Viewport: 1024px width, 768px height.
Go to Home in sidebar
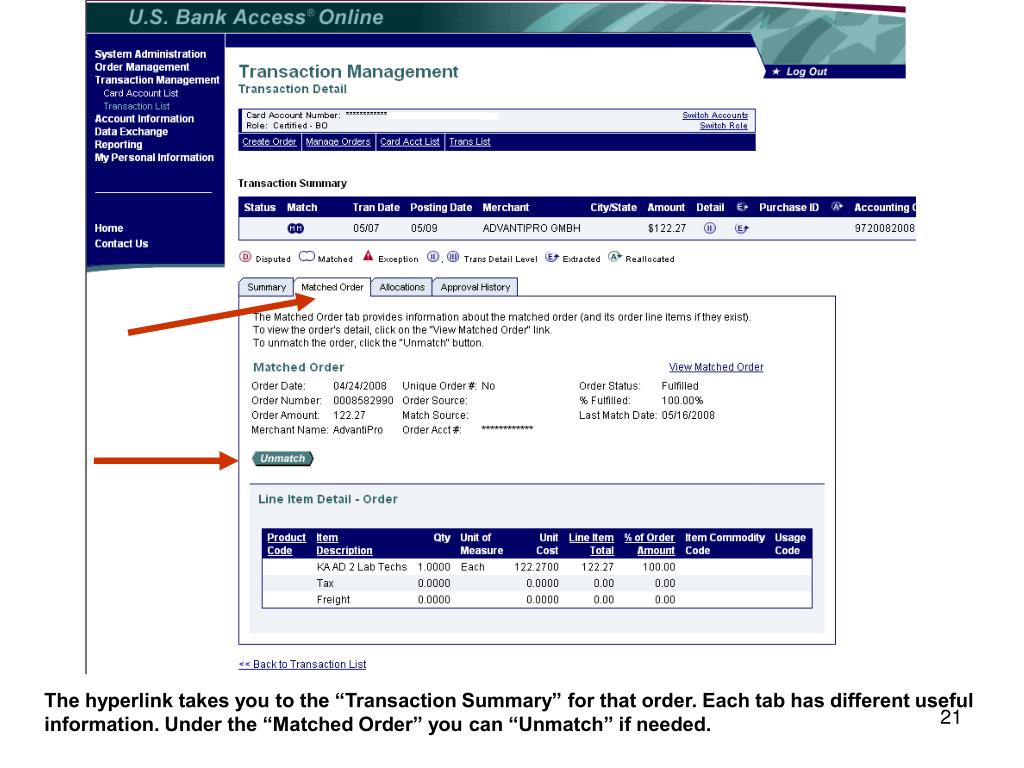(x=108, y=228)
